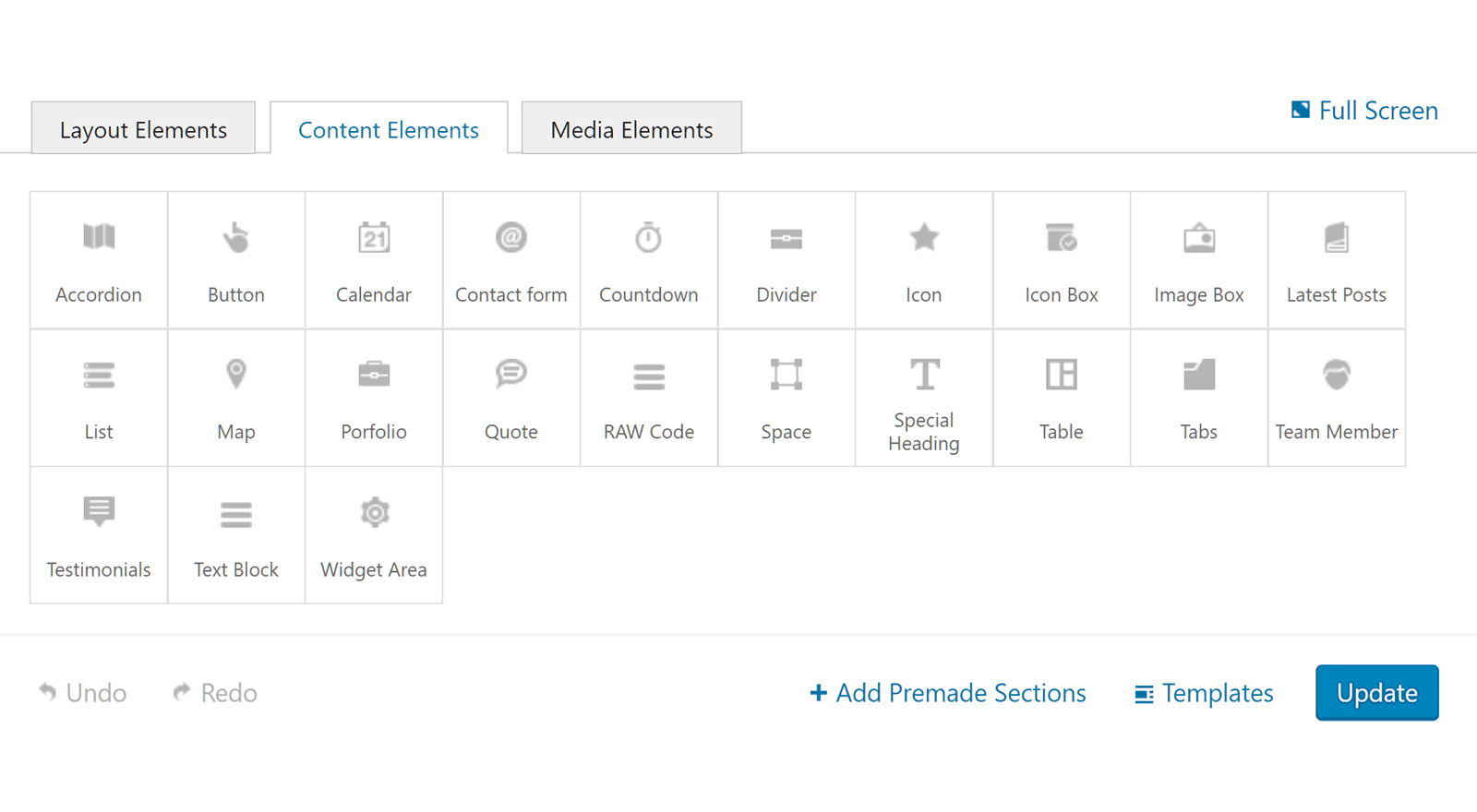Add a Calendar element
Screen dimensions: 1477x812
(x=374, y=260)
